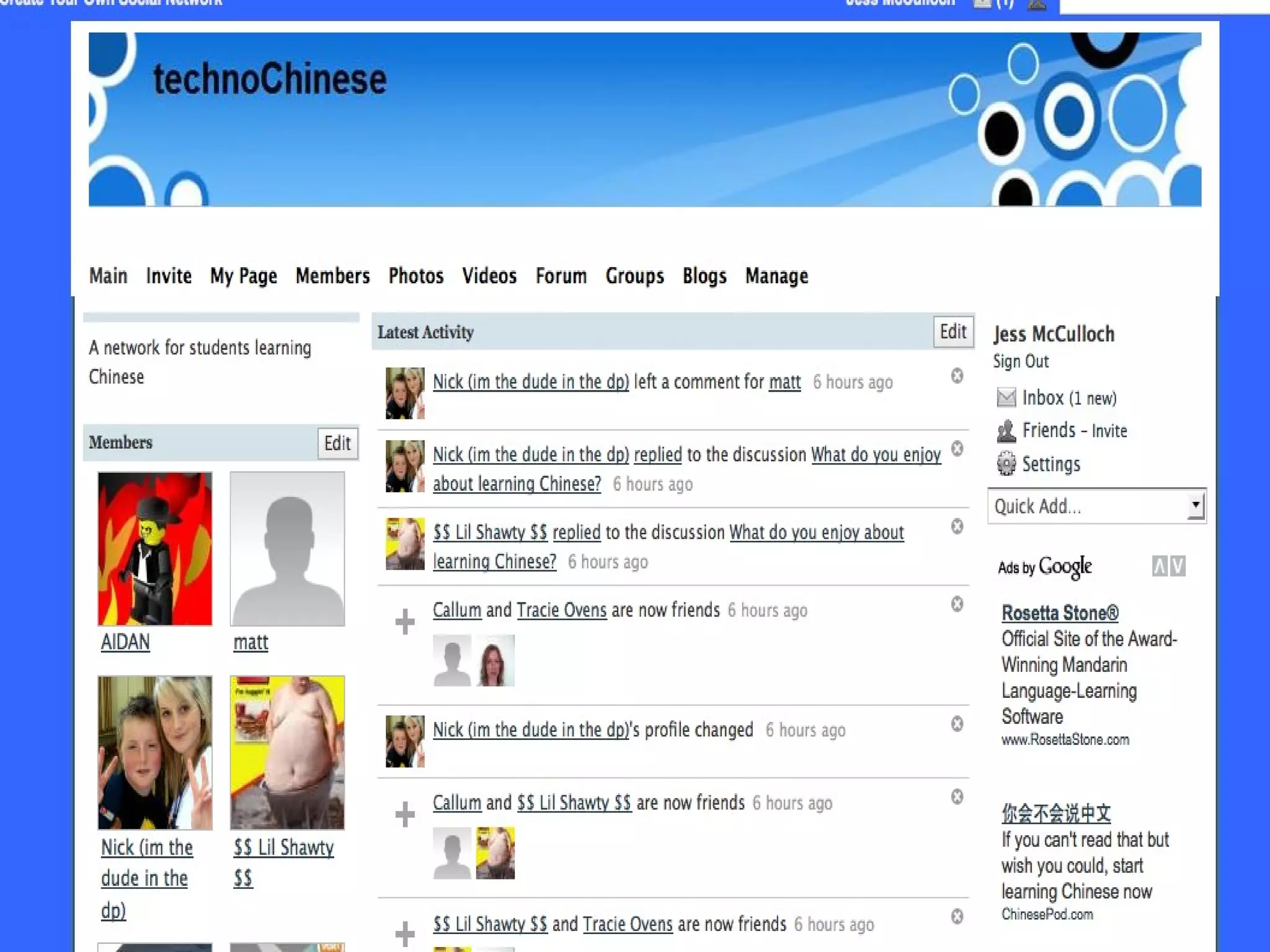1270x952 pixels.
Task: Click matt's default profile picture
Action: (x=287, y=549)
